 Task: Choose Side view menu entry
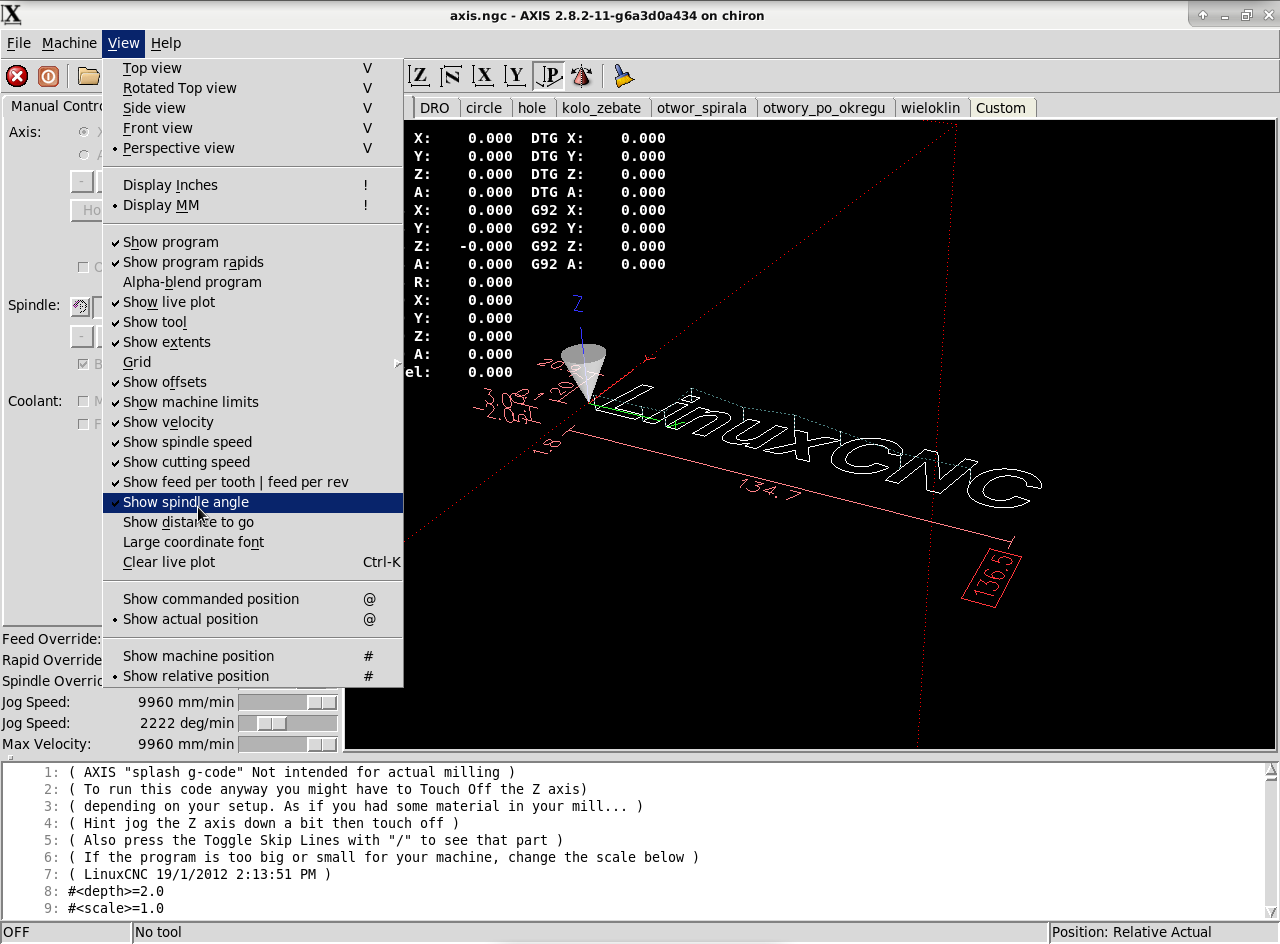253,108
